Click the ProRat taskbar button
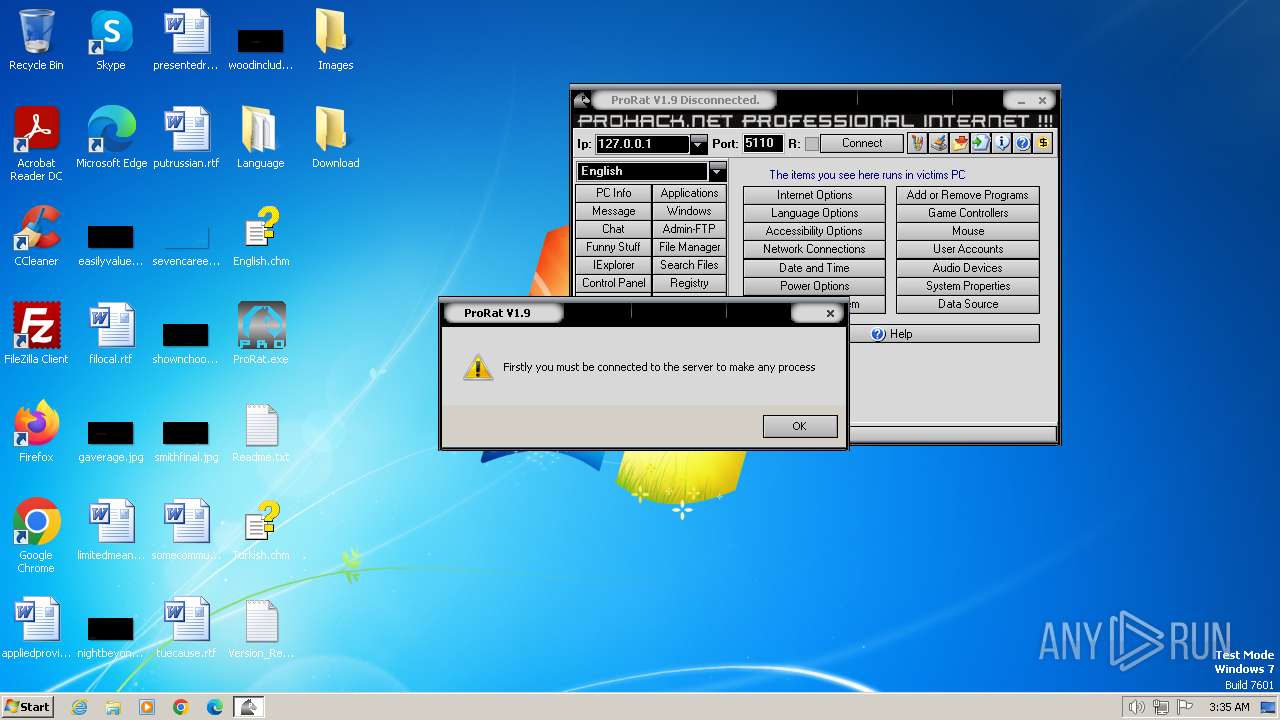Viewport: 1280px width, 720px height. click(x=248, y=707)
